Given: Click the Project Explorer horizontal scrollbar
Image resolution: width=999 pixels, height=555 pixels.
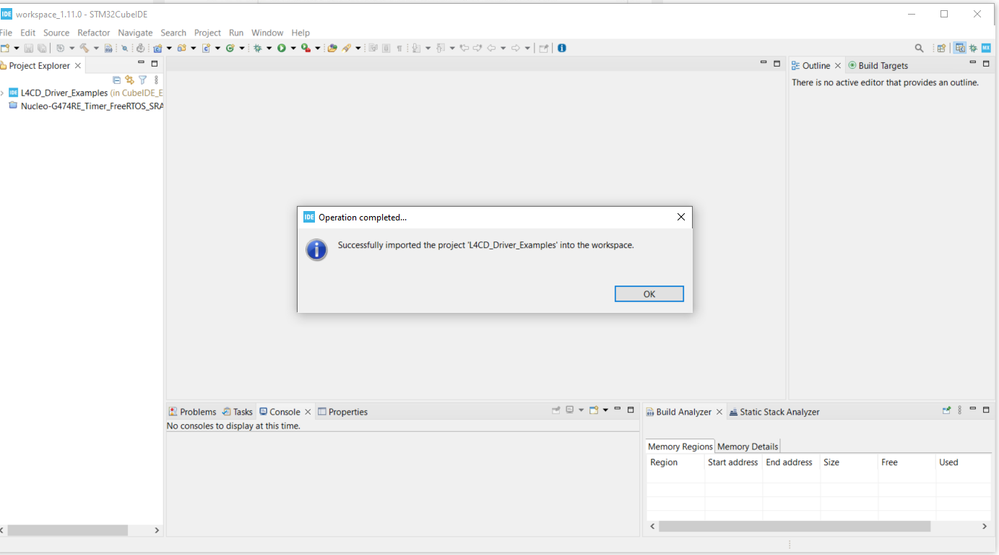Looking at the screenshot, I should coord(67,530).
